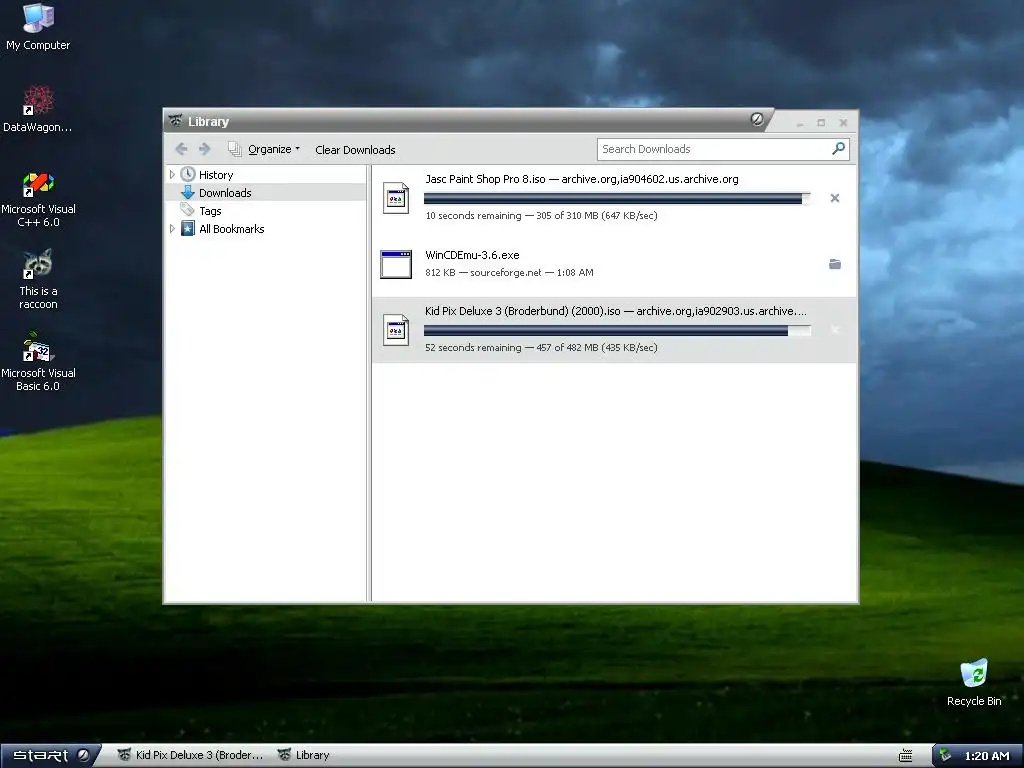Click Kid Pix Deluxe 3 progress bar

pyautogui.click(x=617, y=330)
